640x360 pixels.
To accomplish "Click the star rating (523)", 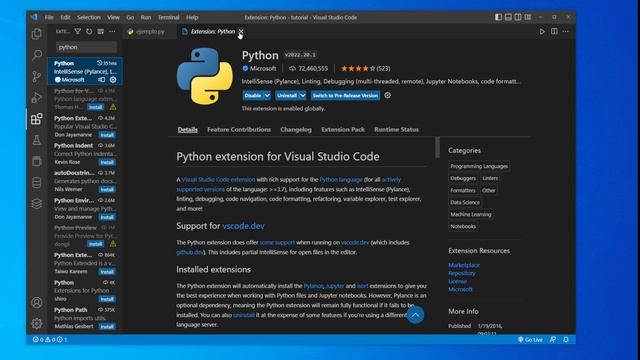I will click(366, 69).
